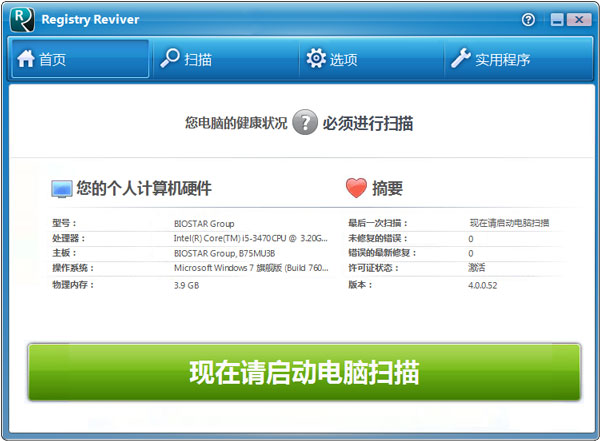Image resolution: width=600 pixels, height=441 pixels.
Task: Click the wrench icon on the 实用程序 tab
Action: tap(461, 59)
